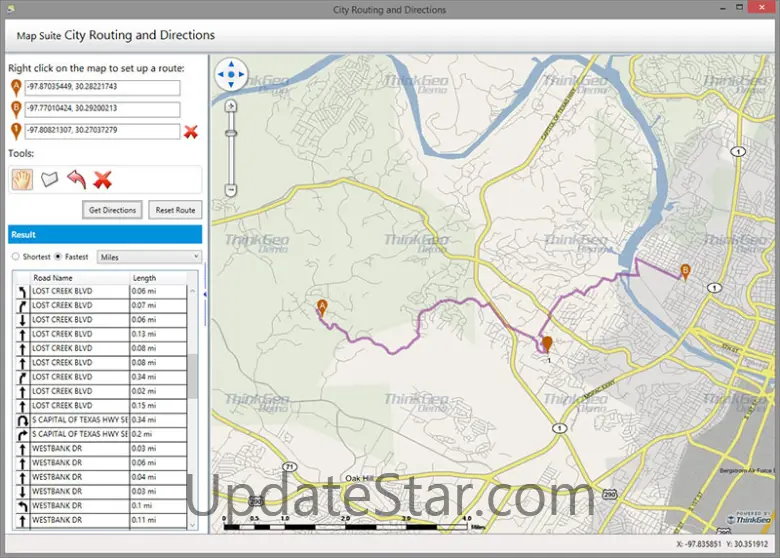Click the red undo arrow tool

[76, 179]
